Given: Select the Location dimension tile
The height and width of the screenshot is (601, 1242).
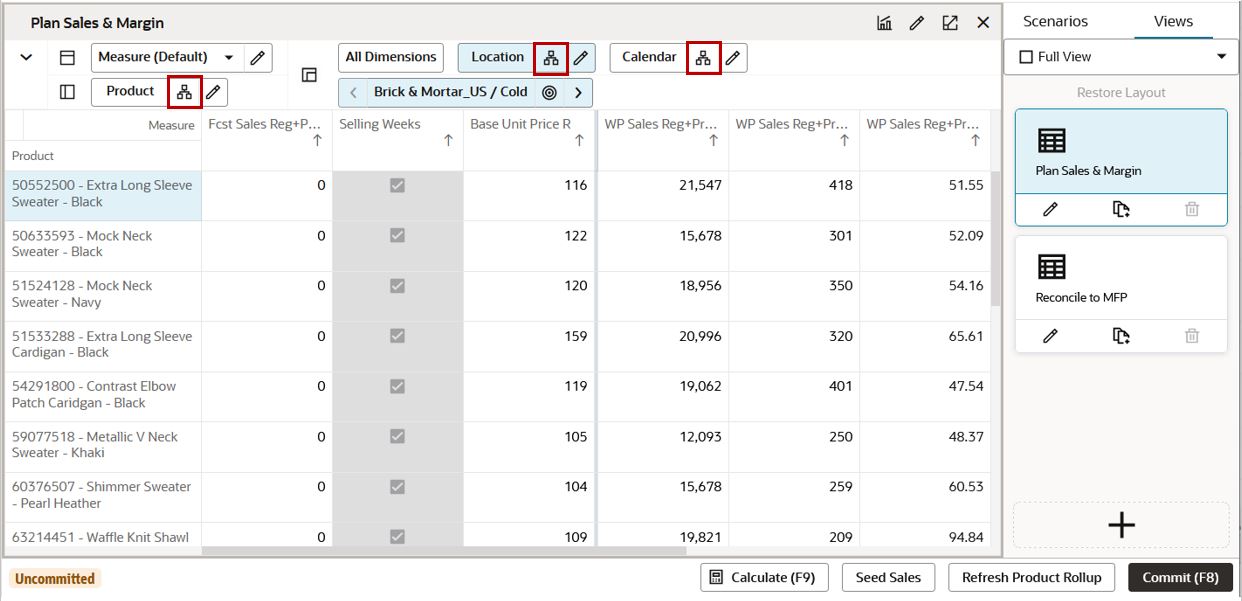Looking at the screenshot, I should [x=497, y=57].
